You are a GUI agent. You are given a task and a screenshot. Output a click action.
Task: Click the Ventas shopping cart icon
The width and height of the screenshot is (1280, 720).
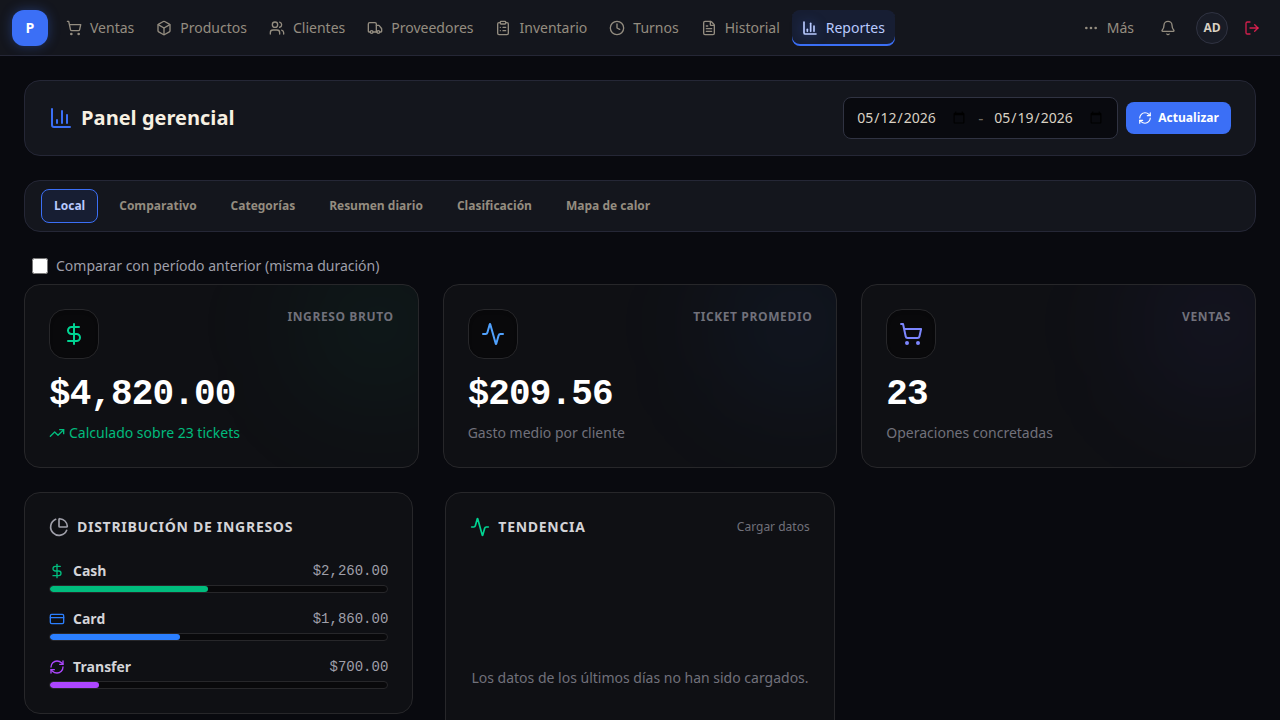pos(74,28)
